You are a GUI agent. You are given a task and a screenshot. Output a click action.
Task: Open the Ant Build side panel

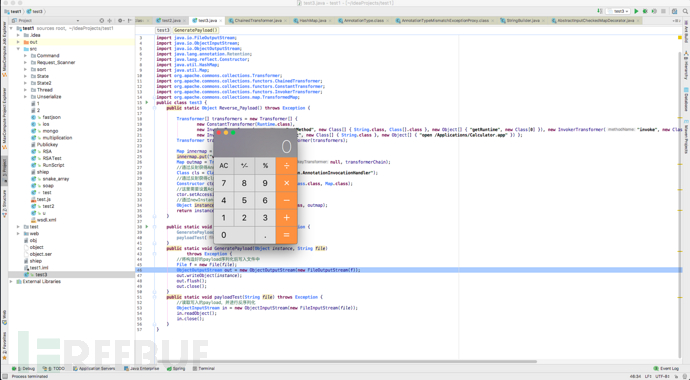(686, 33)
